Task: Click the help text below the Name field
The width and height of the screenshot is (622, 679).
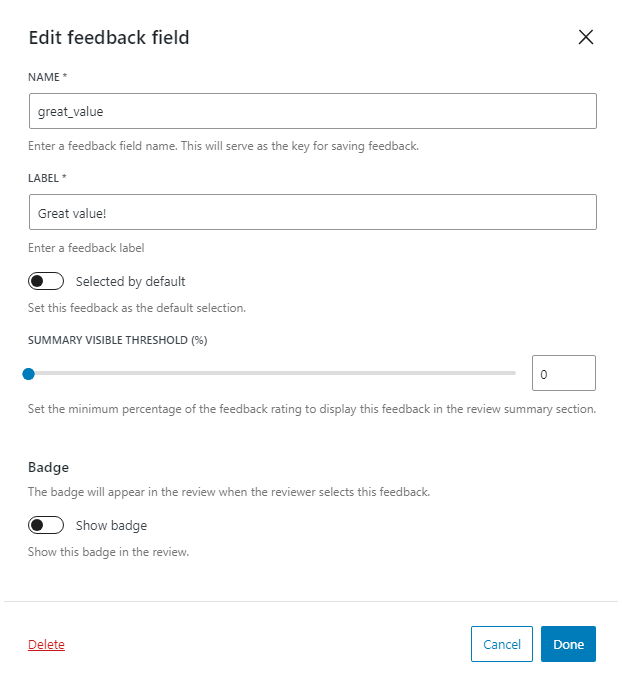Action: 223,146
